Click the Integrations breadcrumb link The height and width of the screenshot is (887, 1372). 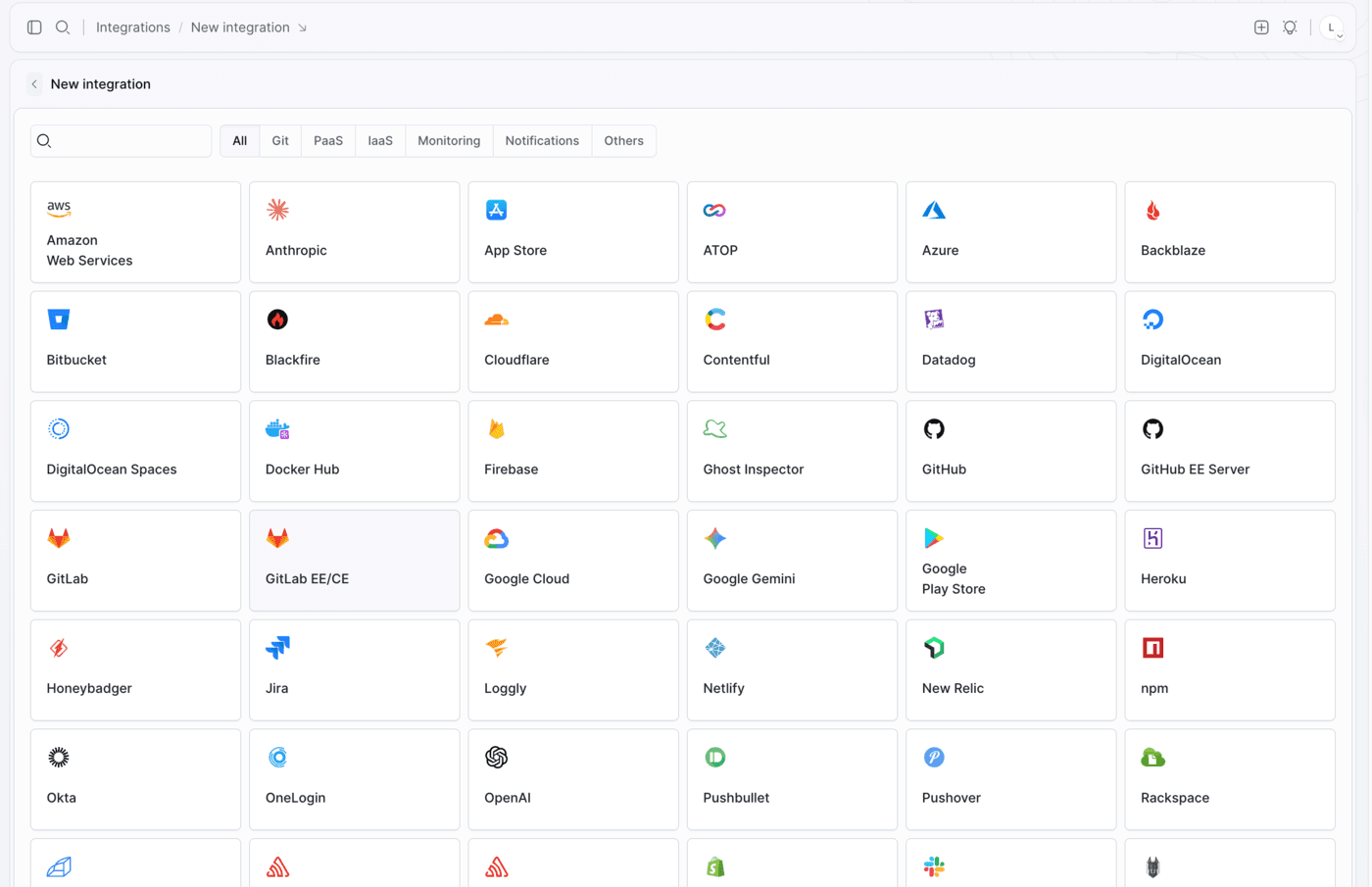click(x=133, y=27)
